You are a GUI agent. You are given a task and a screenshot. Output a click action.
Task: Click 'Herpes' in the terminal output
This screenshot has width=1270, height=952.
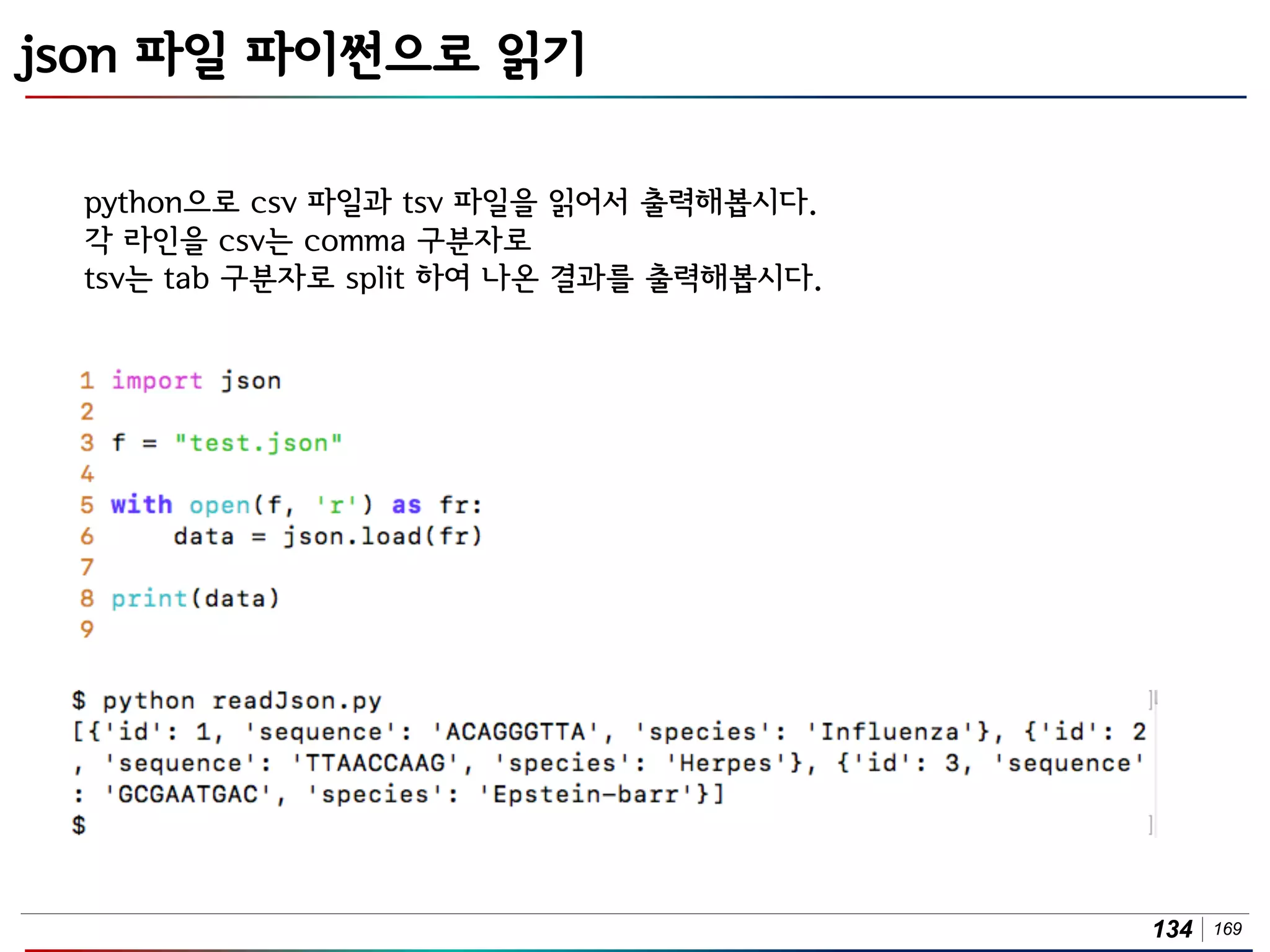pos(726,764)
